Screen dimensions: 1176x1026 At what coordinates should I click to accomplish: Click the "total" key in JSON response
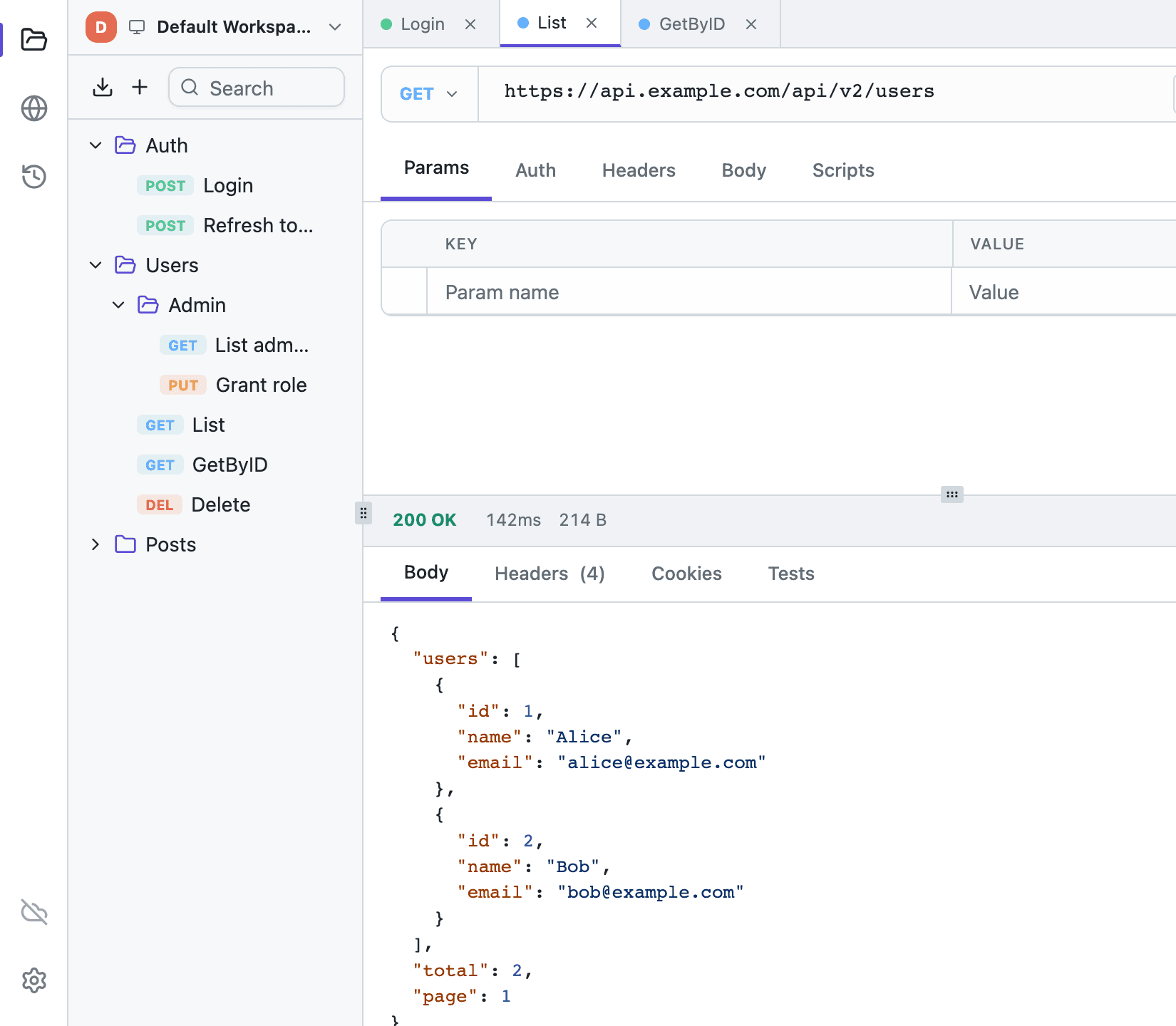tap(450, 970)
